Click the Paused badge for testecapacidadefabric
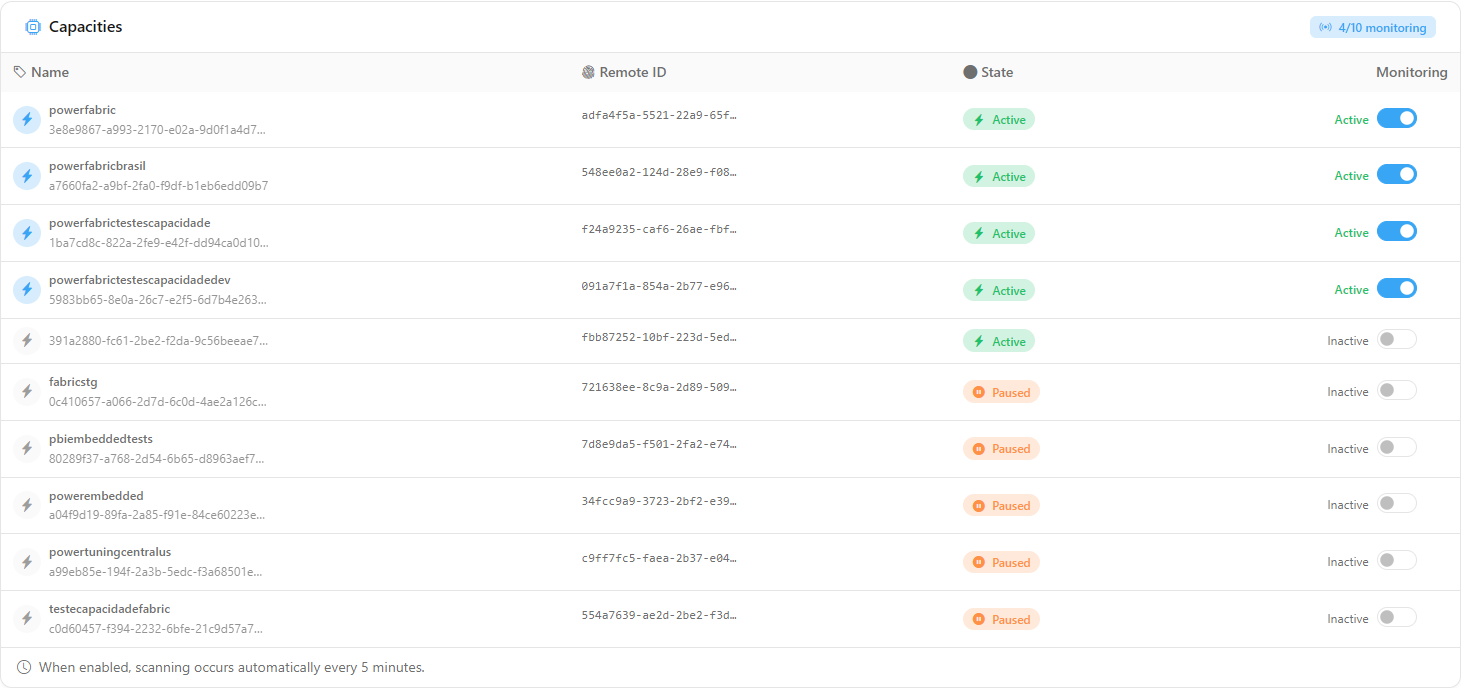The width and height of the screenshot is (1461, 688). pos(1001,620)
